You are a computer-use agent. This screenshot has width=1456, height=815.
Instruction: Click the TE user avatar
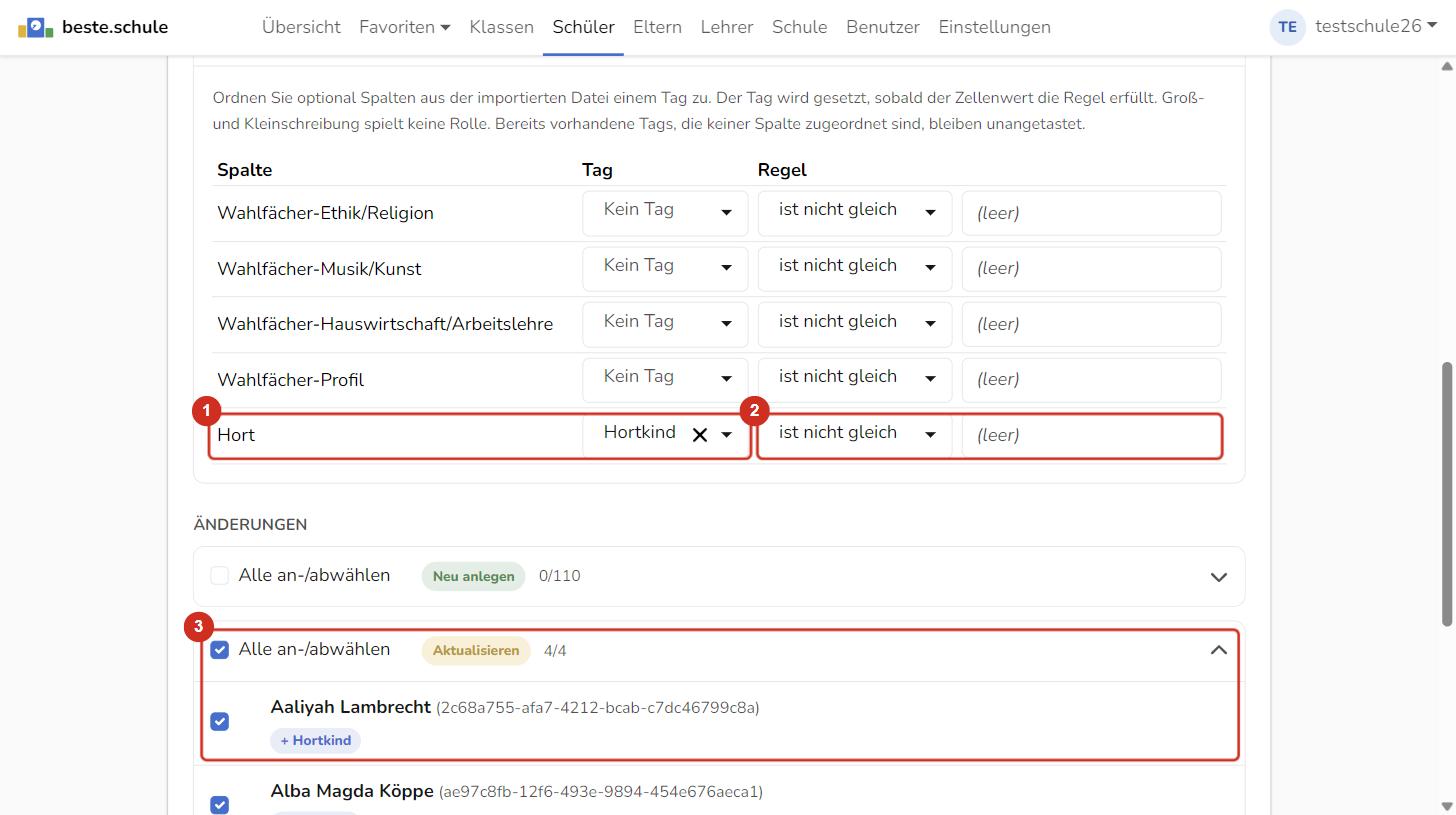pos(1288,27)
